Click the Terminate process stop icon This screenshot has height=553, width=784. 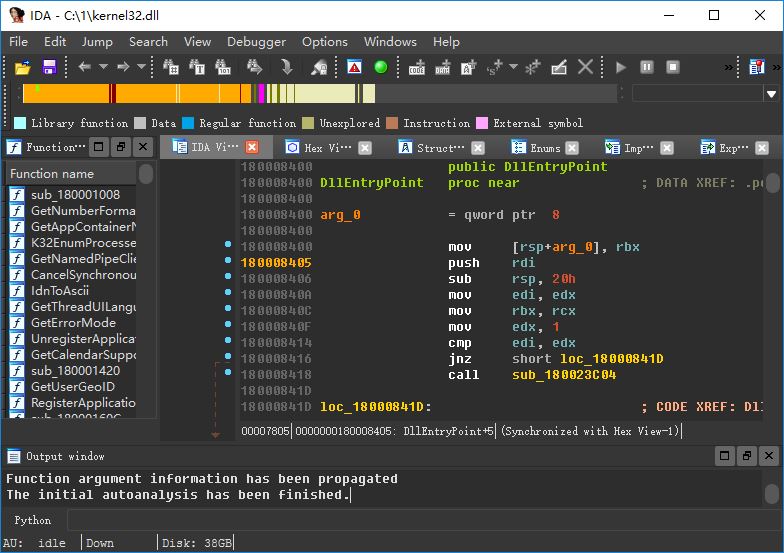[x=673, y=67]
